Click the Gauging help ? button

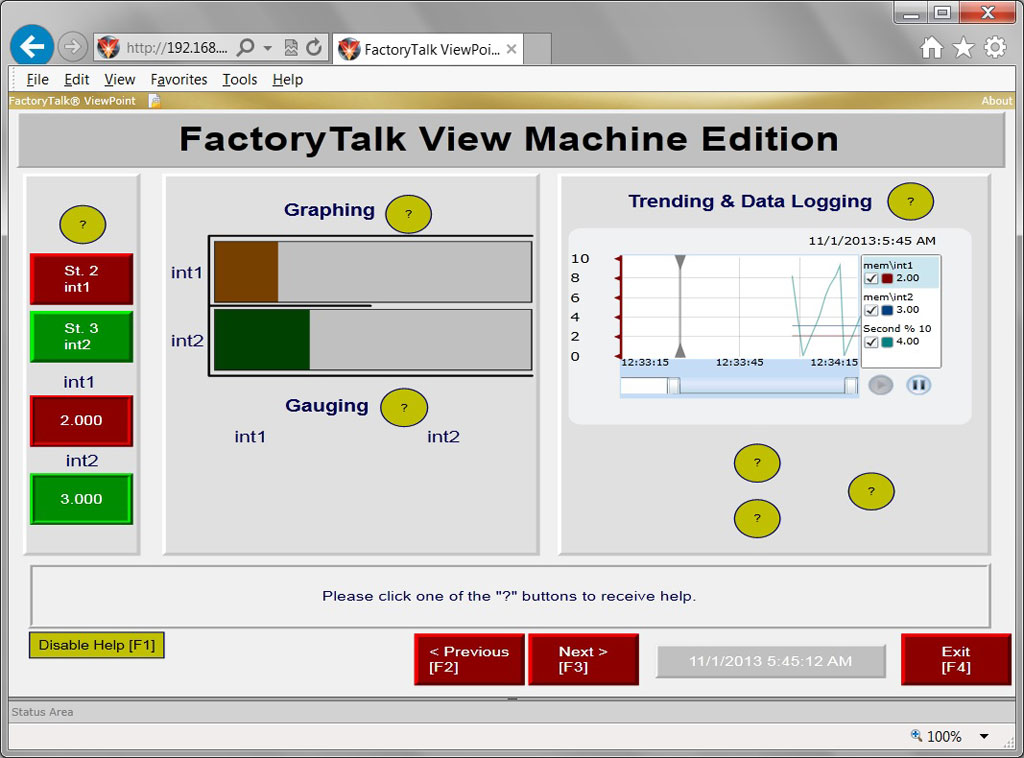[404, 407]
